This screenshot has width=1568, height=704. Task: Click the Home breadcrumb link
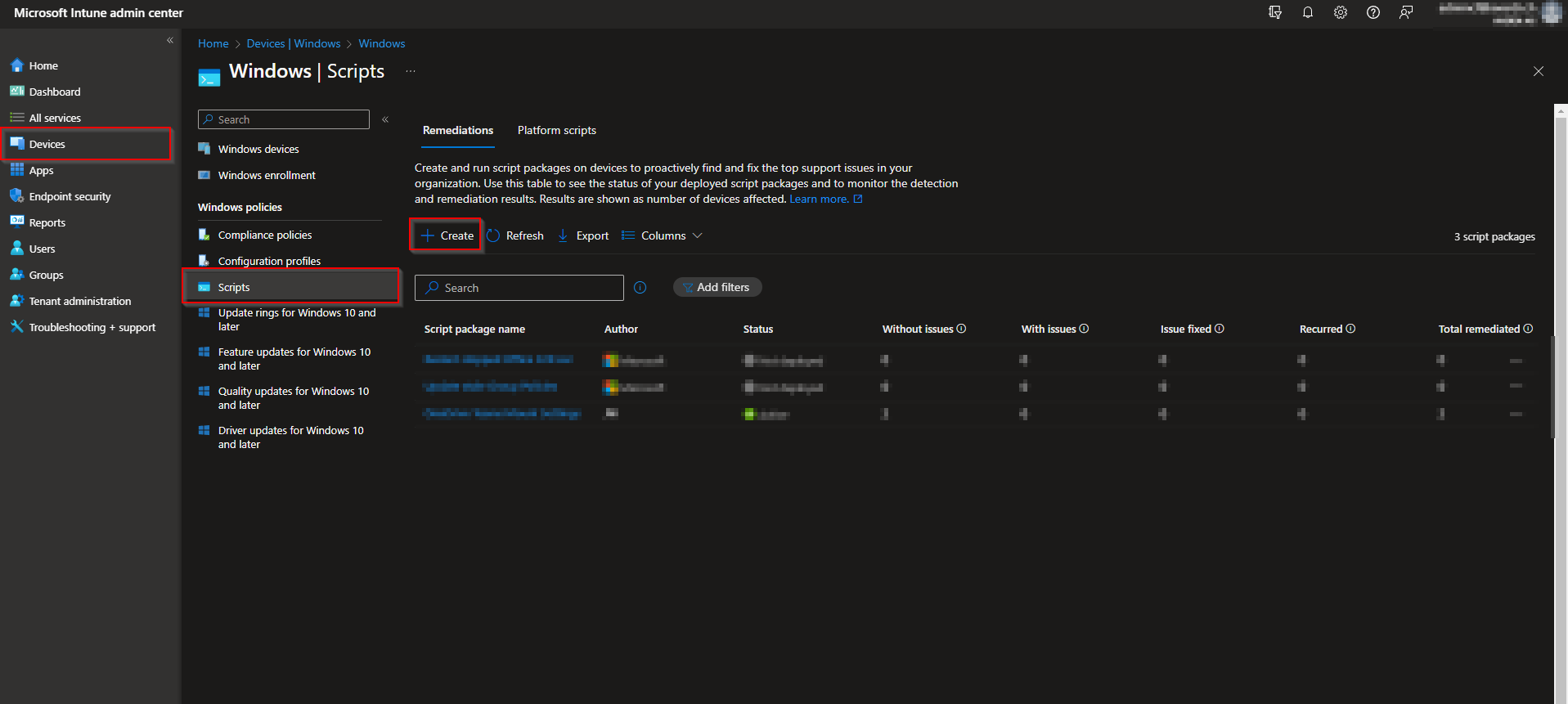click(213, 43)
